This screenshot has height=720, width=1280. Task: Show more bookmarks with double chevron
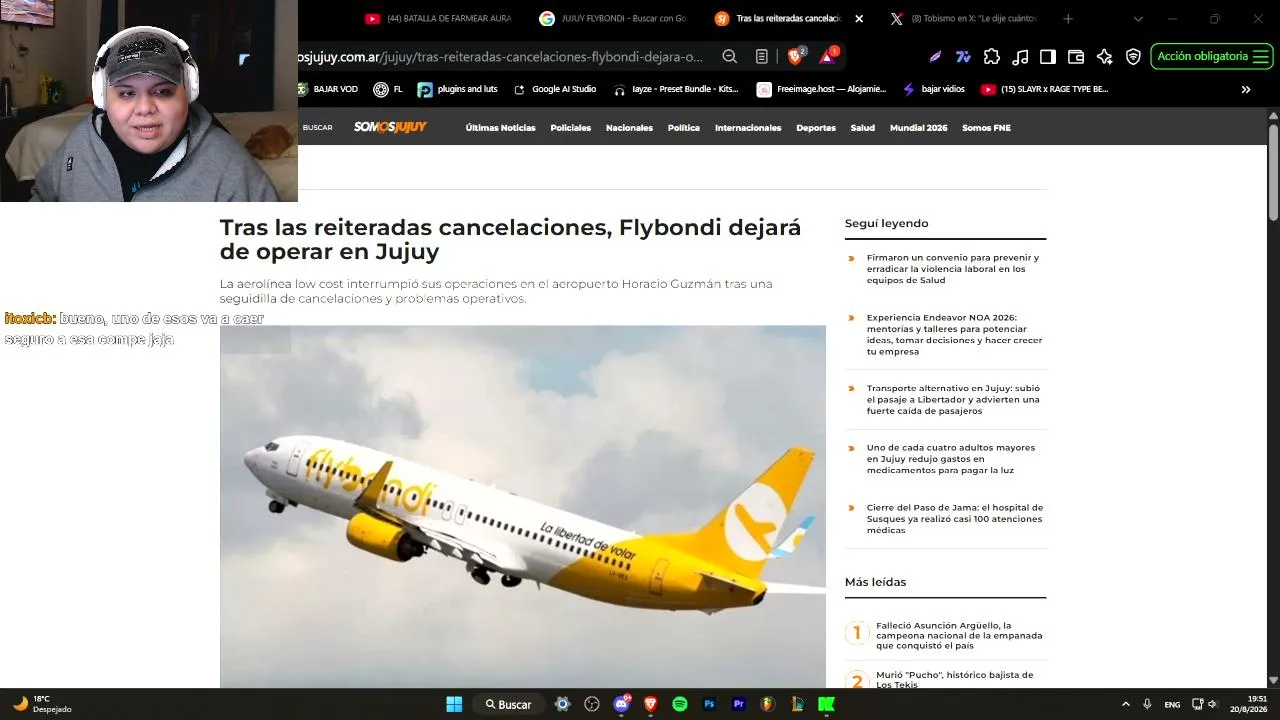click(x=1246, y=89)
